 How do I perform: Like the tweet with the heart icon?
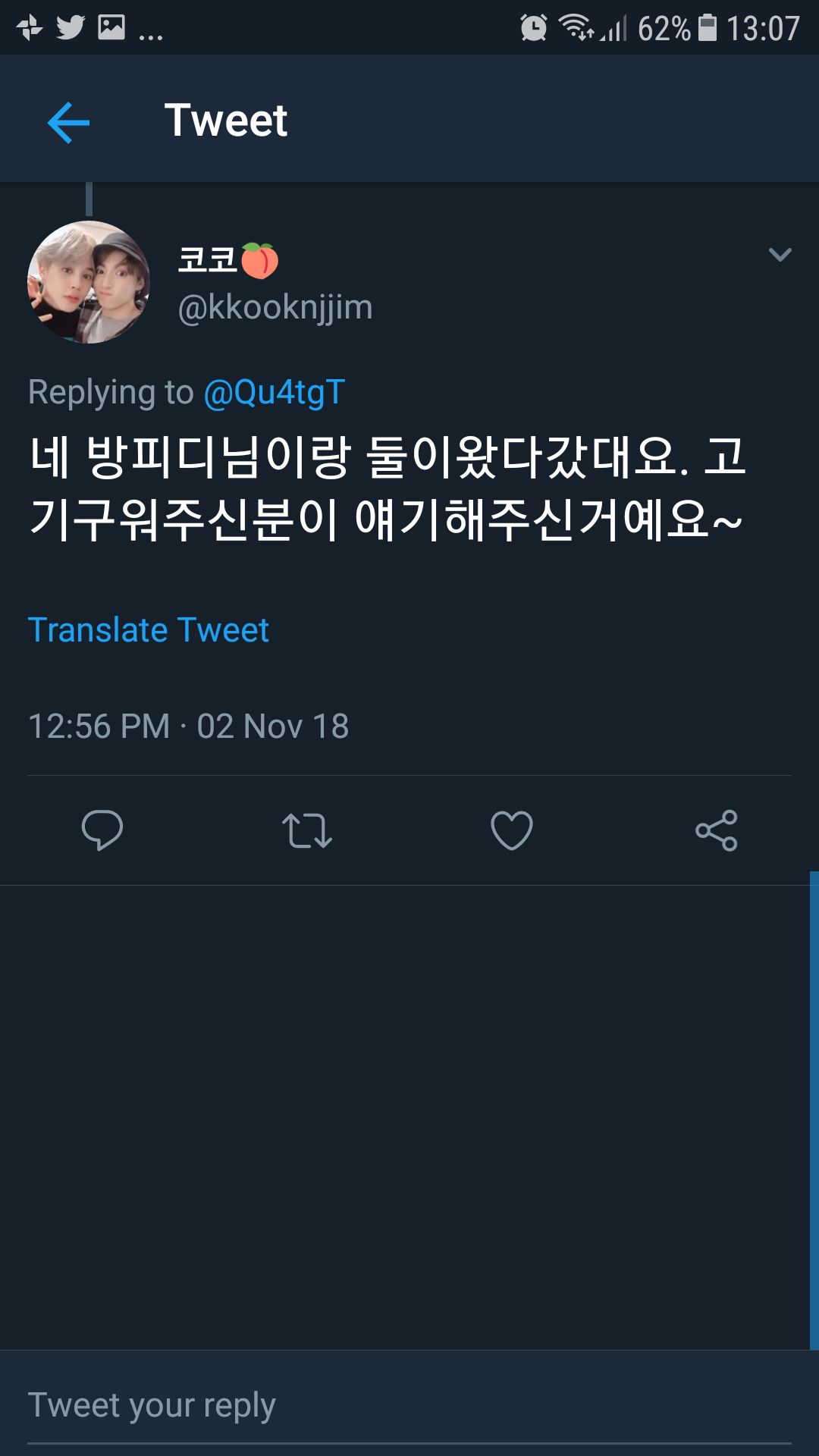[x=512, y=830]
